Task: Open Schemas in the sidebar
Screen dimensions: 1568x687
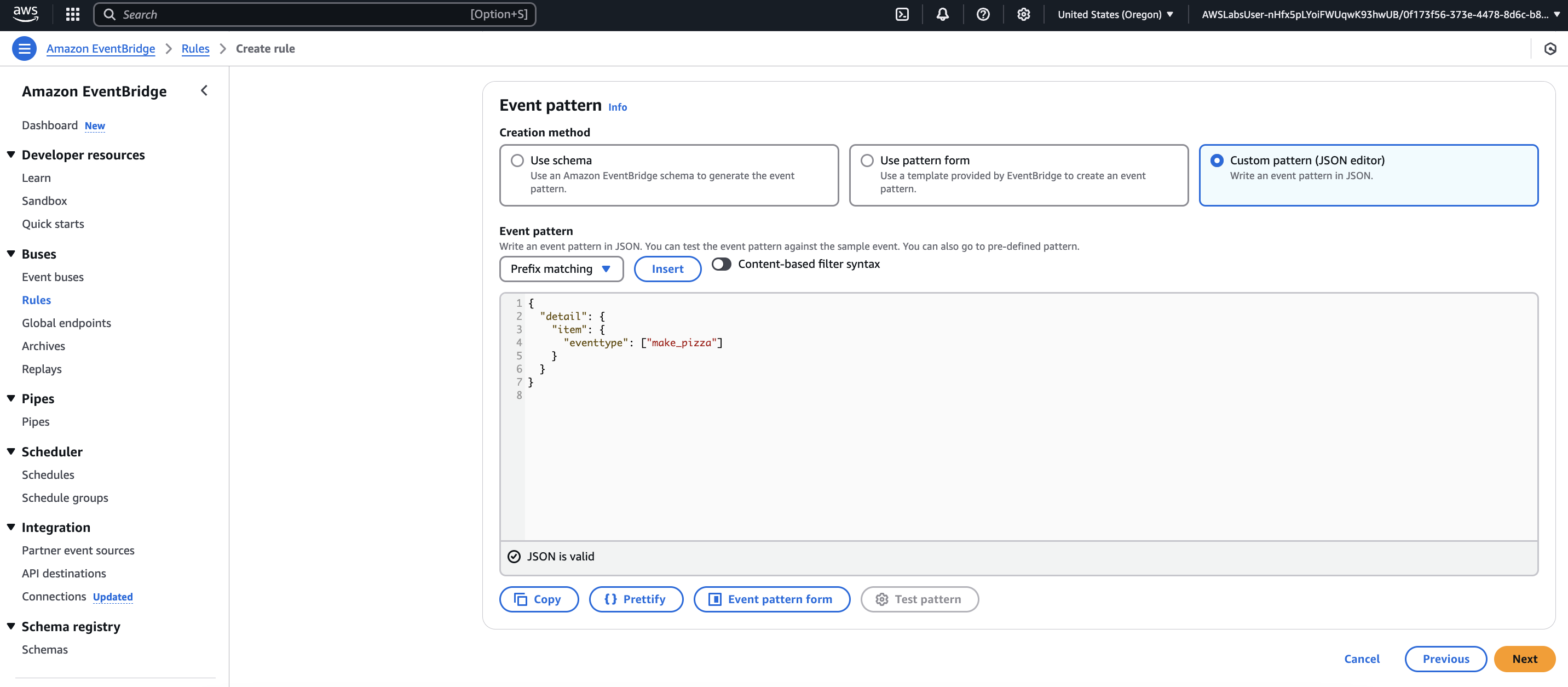Action: click(x=45, y=650)
